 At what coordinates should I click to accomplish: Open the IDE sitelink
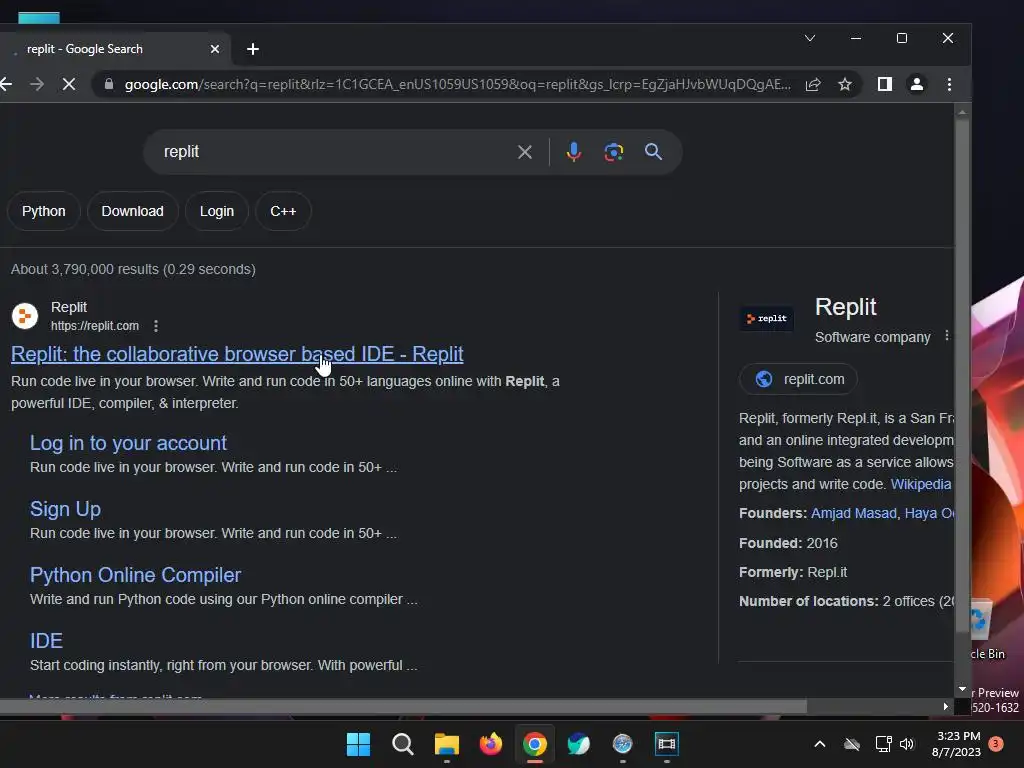tap(46, 641)
